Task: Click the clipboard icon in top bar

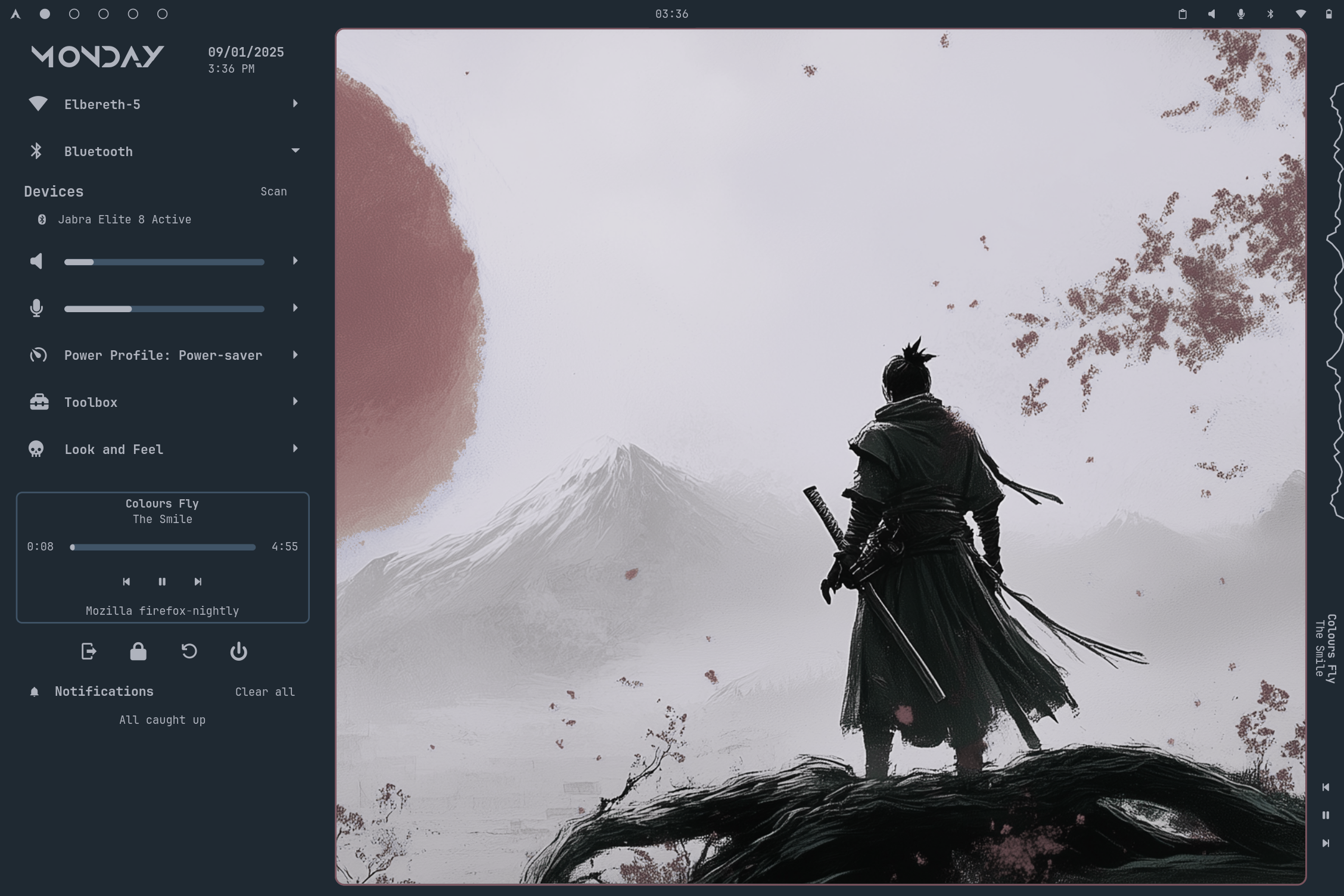Action: (1183, 14)
